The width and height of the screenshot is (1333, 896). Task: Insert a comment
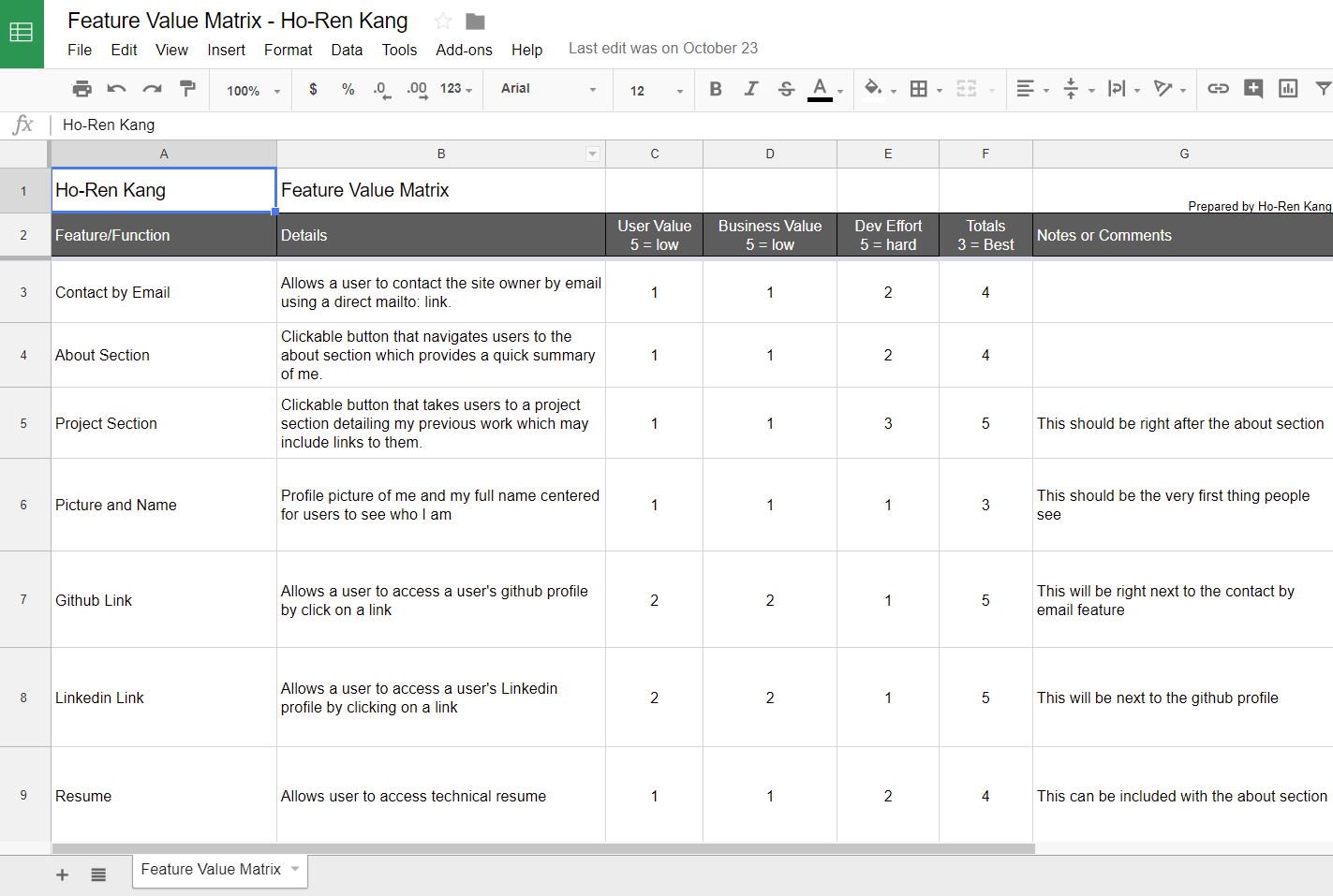pyautogui.click(x=1253, y=89)
